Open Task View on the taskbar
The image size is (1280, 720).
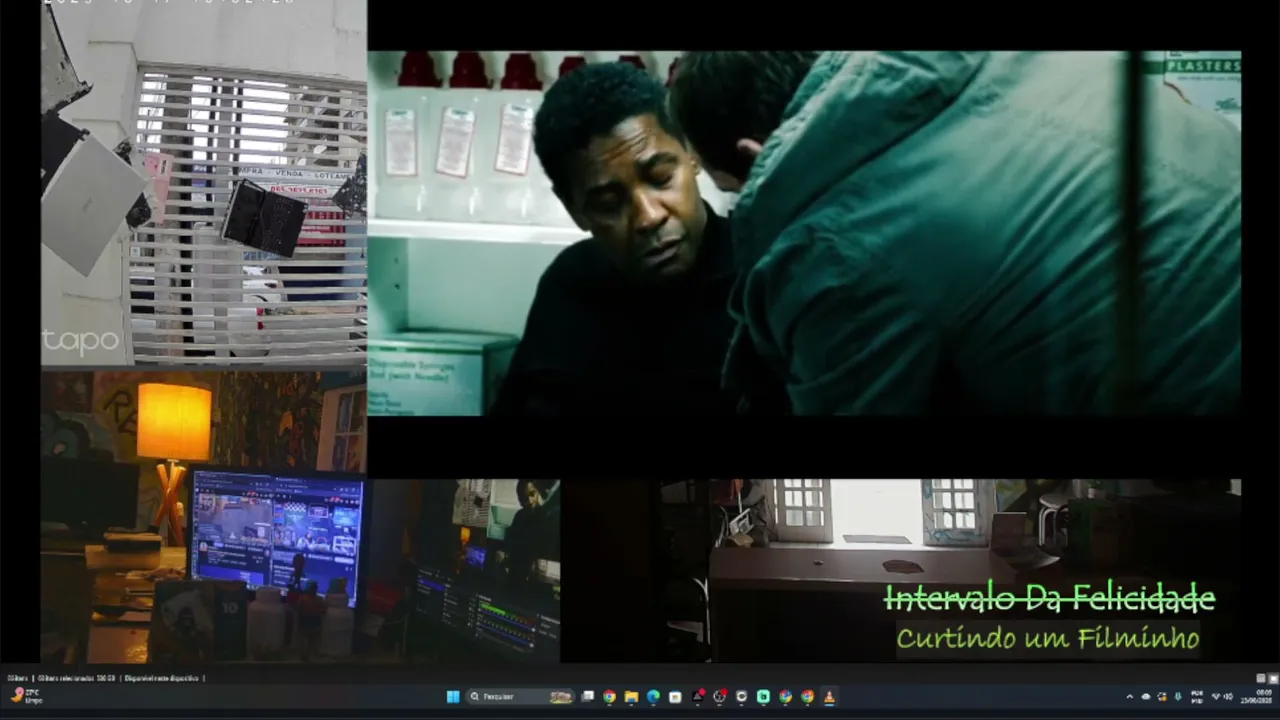coord(588,697)
